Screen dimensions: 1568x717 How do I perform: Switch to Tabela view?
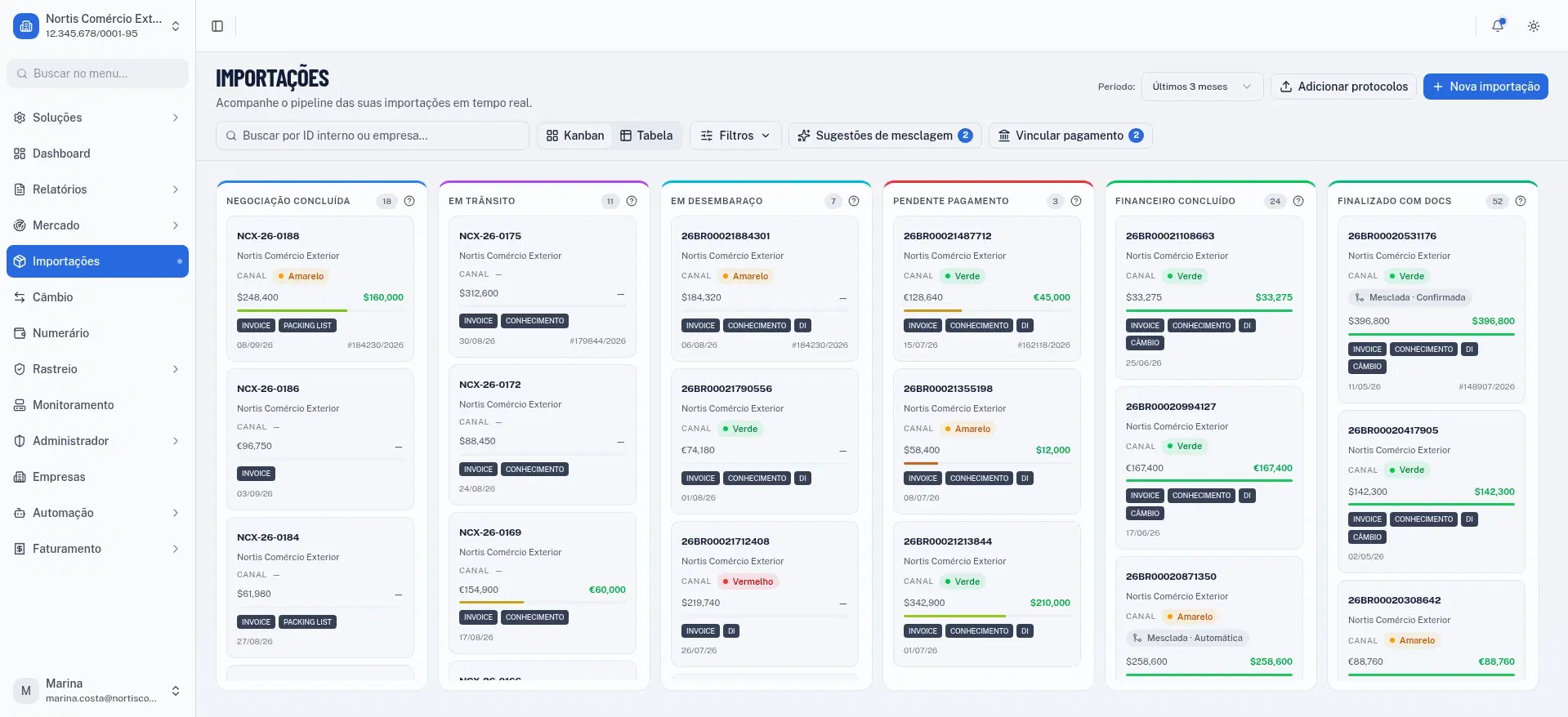click(646, 136)
